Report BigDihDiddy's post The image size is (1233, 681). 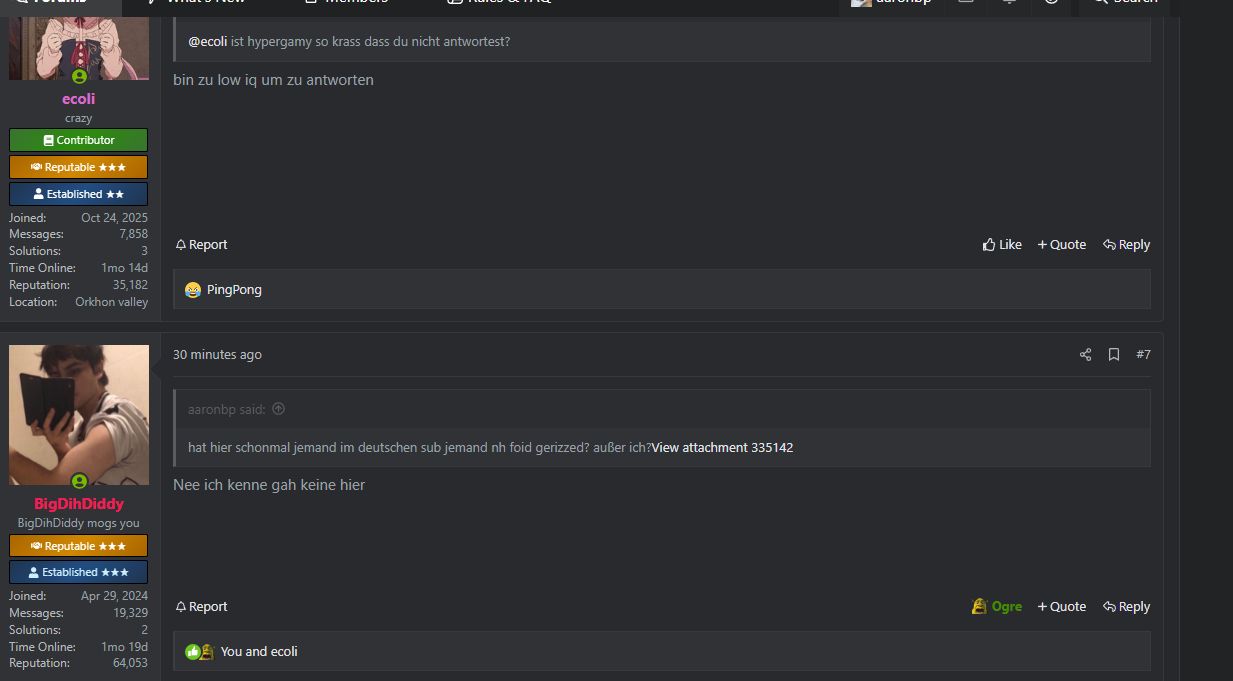201,607
